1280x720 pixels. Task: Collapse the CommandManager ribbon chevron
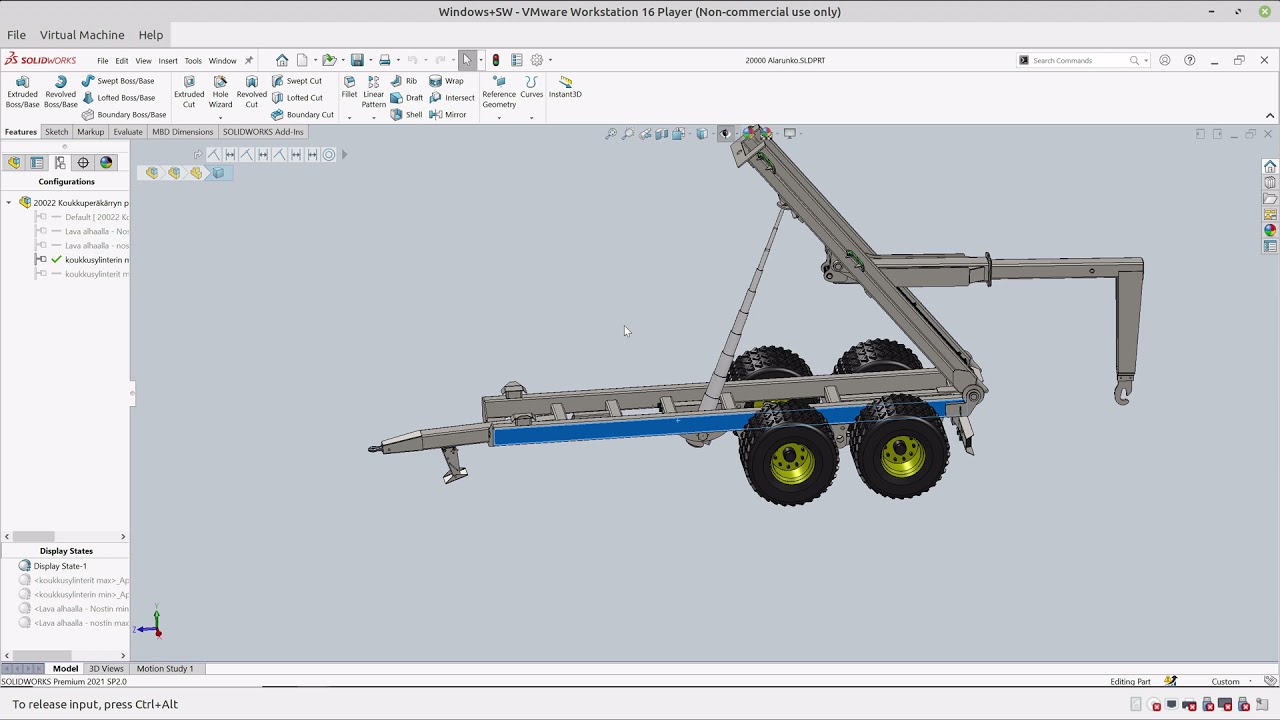pyautogui.click(x=1270, y=116)
